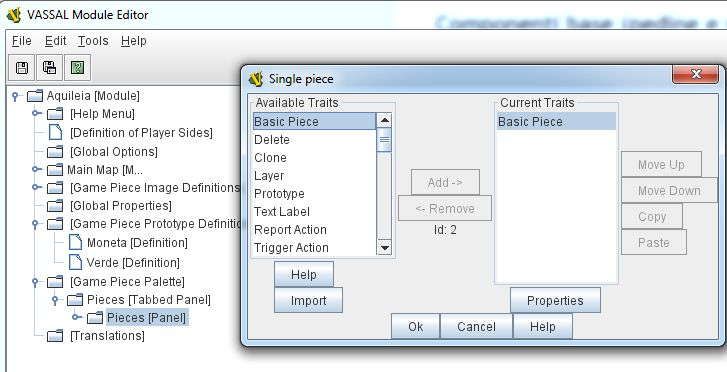The width and height of the screenshot is (727, 372).
Task: Click the VASSAL logo in the Single piece title bar
Action: coord(255,79)
